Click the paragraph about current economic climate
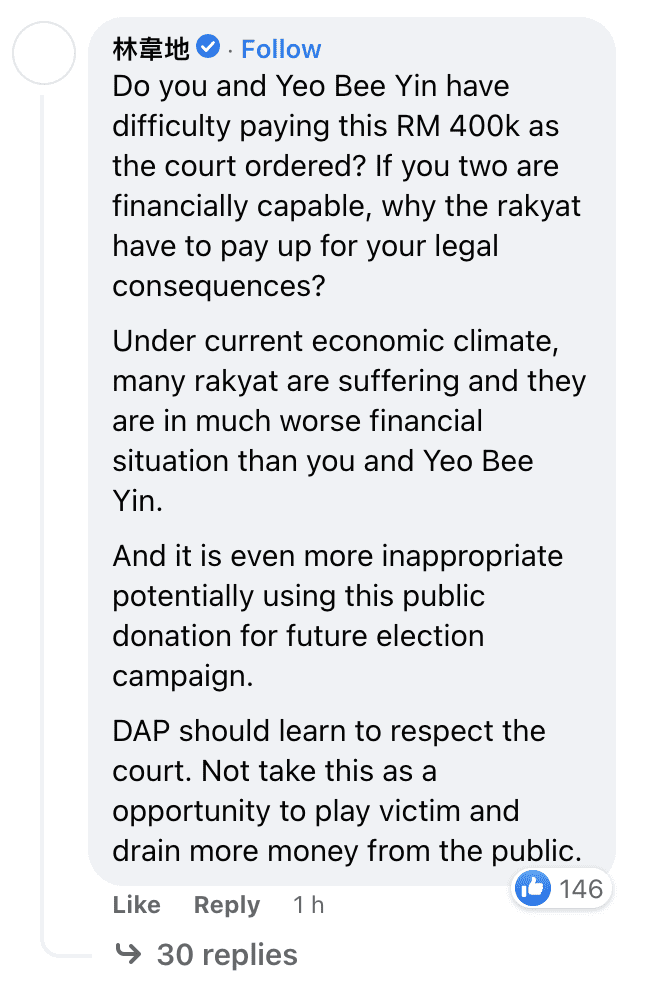The image size is (656, 982). coord(347,420)
